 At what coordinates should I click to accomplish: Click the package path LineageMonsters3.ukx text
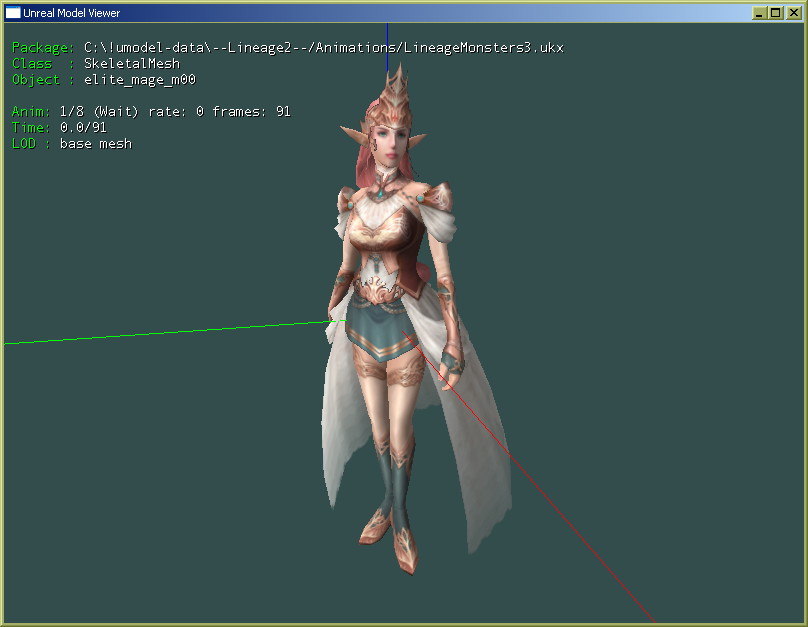324,47
